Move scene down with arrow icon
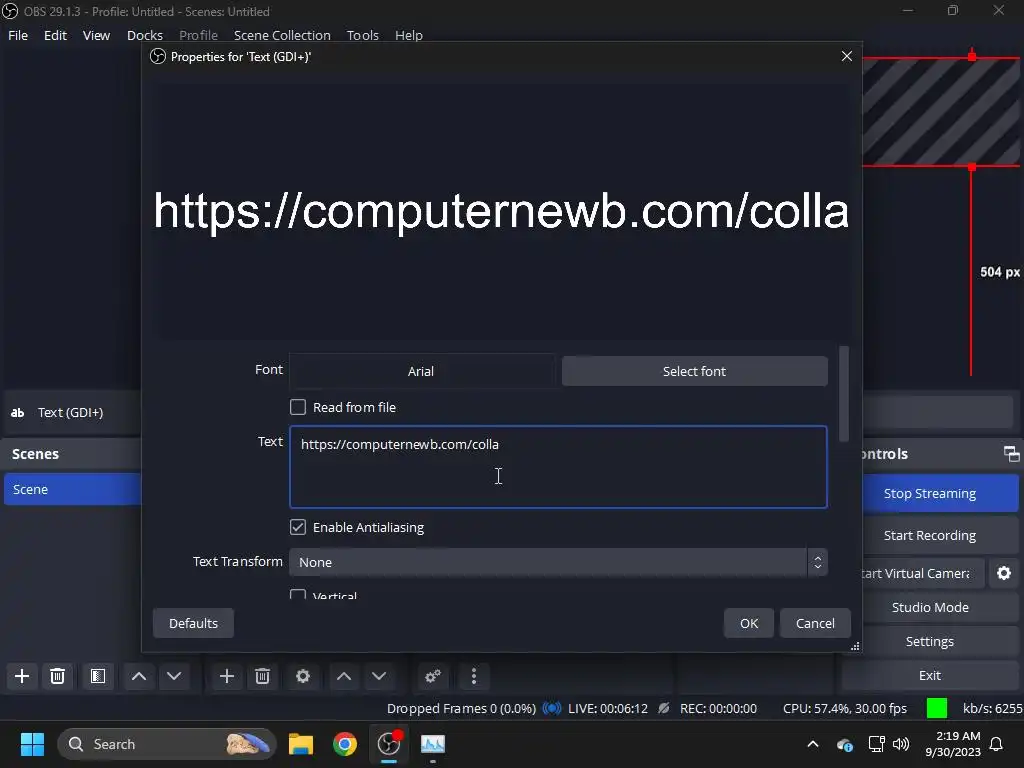This screenshot has height=768, width=1024. pyautogui.click(x=174, y=676)
